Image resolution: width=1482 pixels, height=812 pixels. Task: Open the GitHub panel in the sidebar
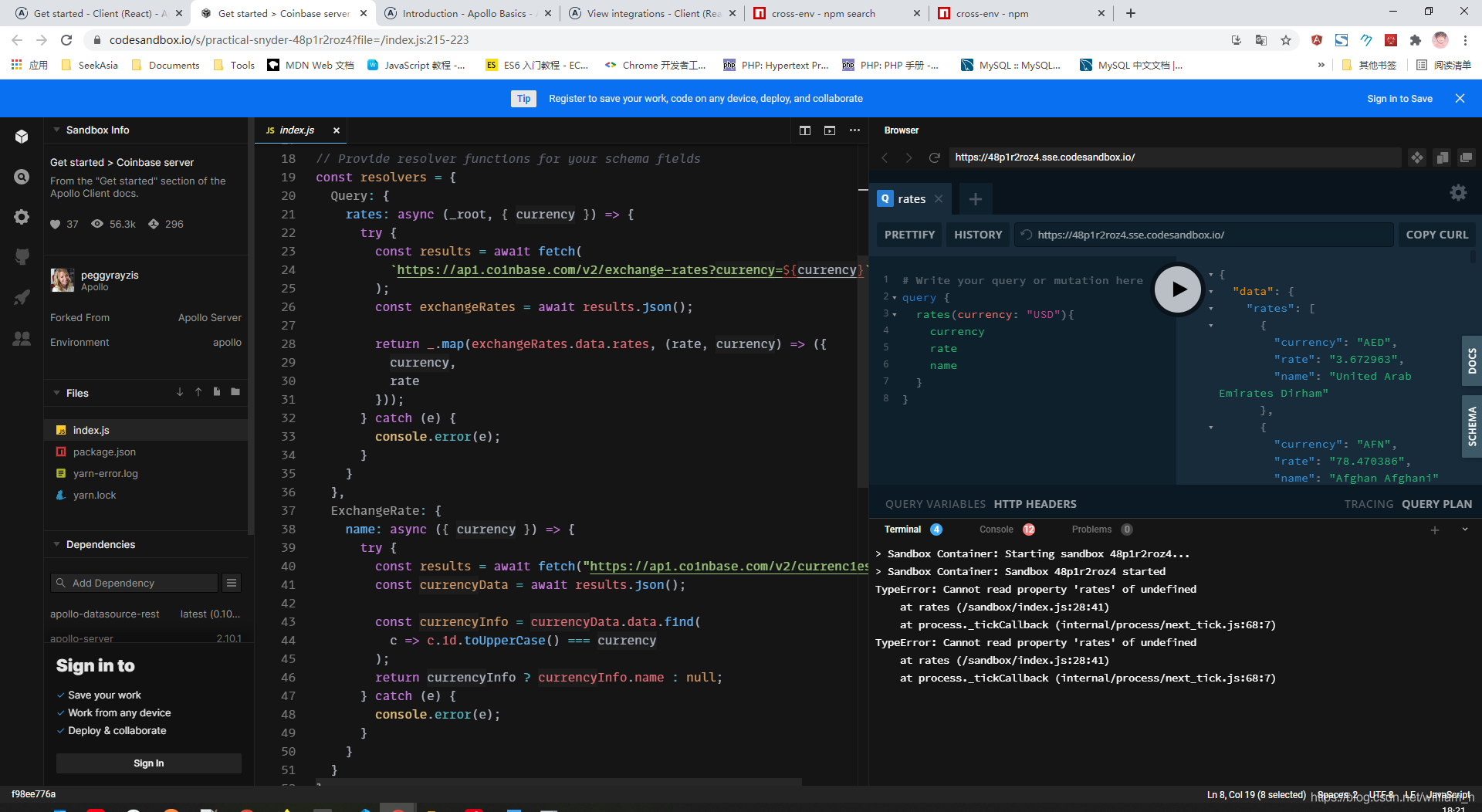click(x=22, y=257)
